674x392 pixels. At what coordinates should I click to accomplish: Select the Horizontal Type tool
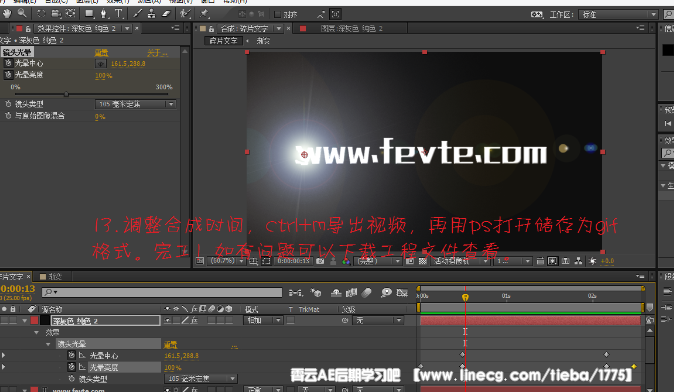pyautogui.click(x=119, y=14)
